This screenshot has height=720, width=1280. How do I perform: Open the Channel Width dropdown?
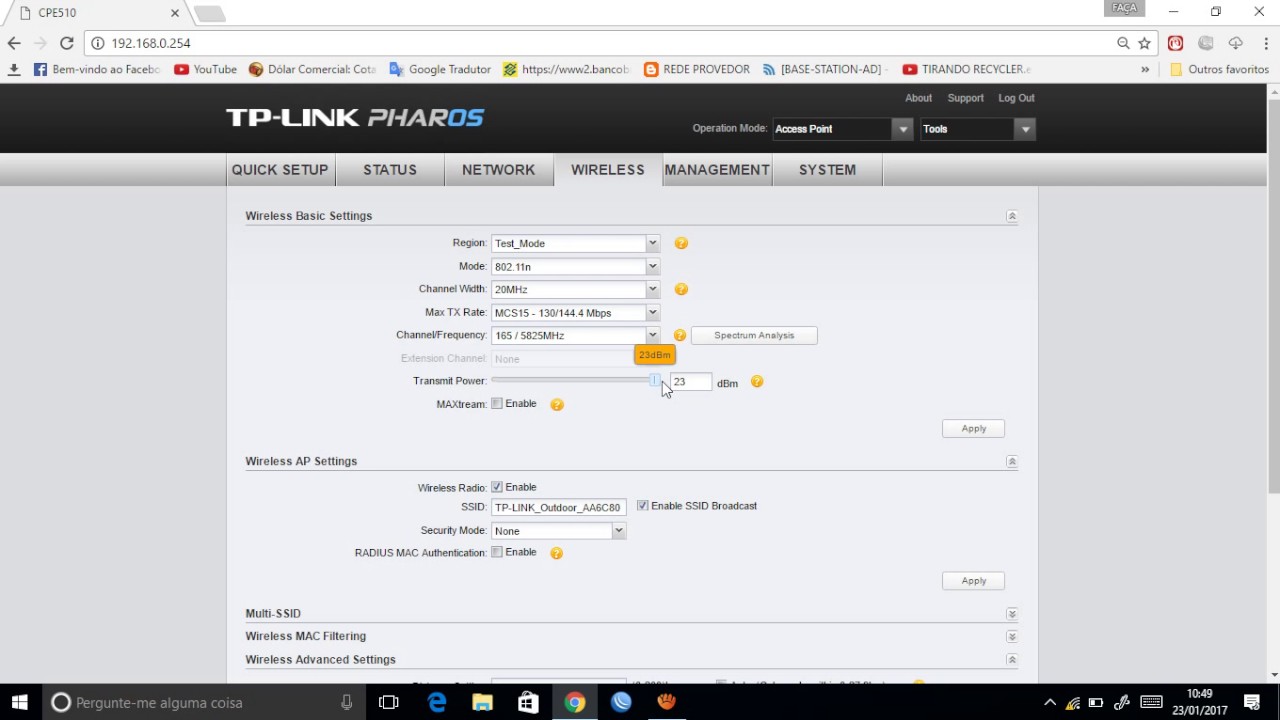click(x=575, y=289)
